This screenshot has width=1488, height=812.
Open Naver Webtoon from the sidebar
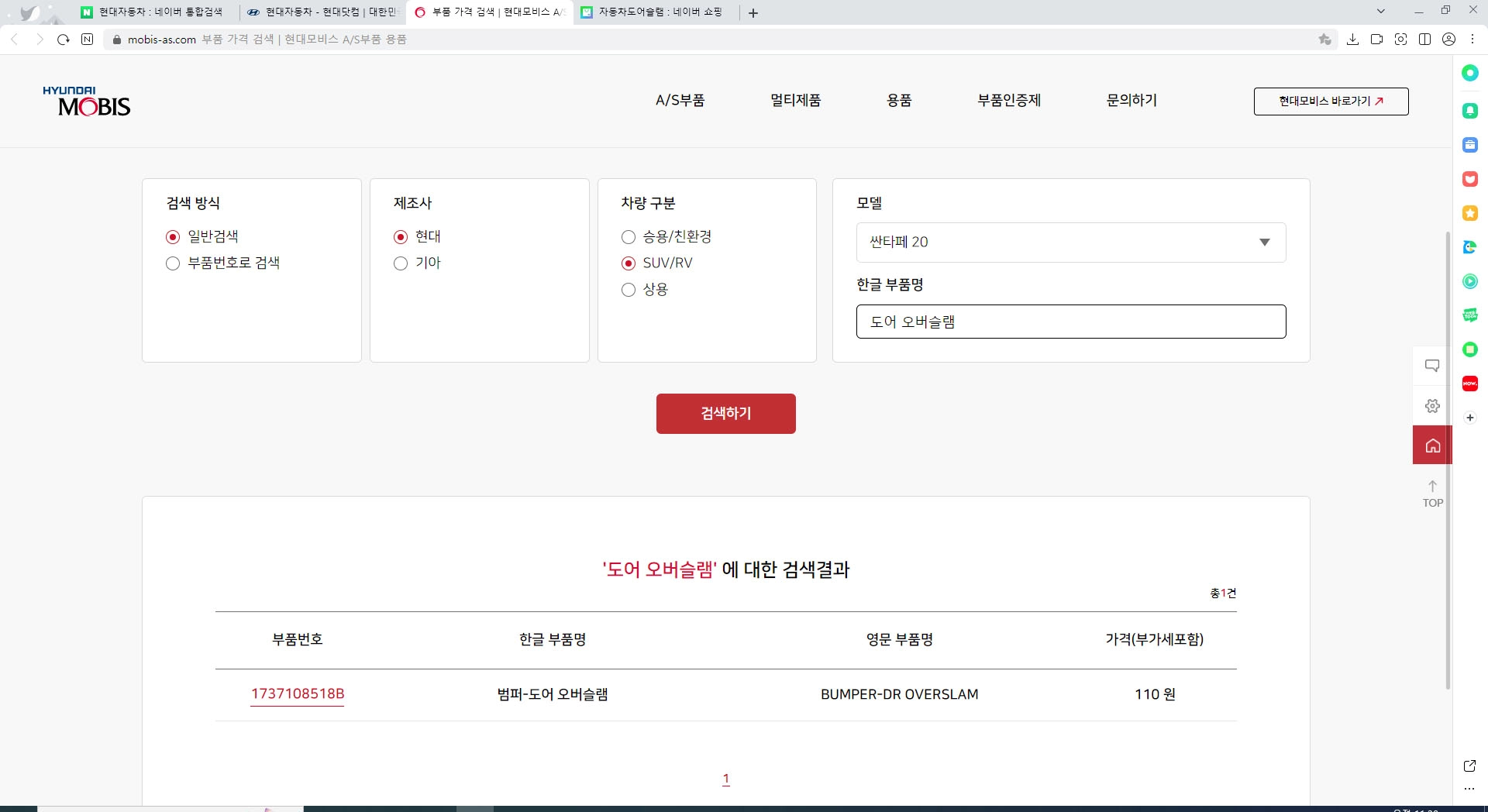click(1470, 315)
